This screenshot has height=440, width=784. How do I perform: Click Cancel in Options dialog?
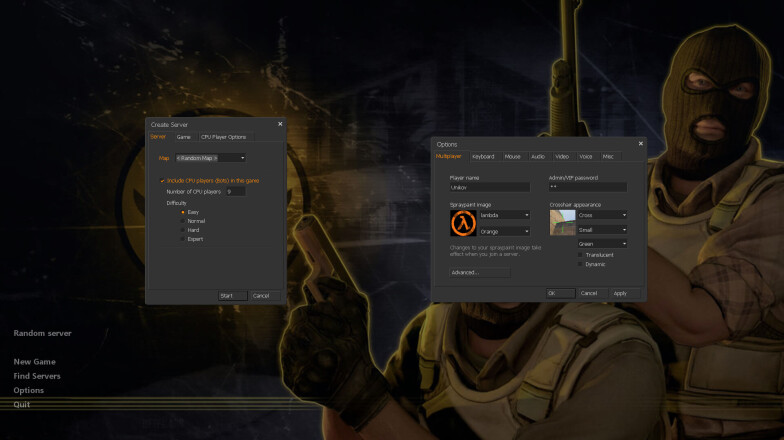(592, 294)
